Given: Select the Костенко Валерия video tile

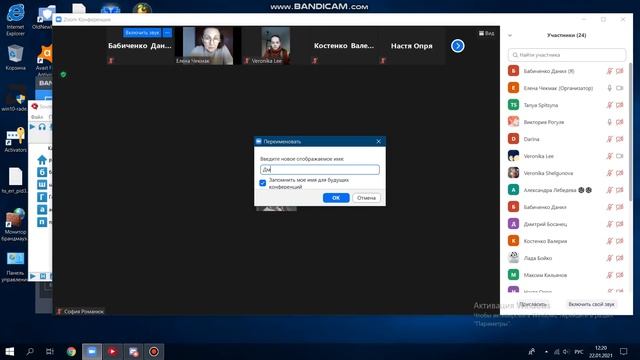Looking at the screenshot, I should click(x=344, y=46).
